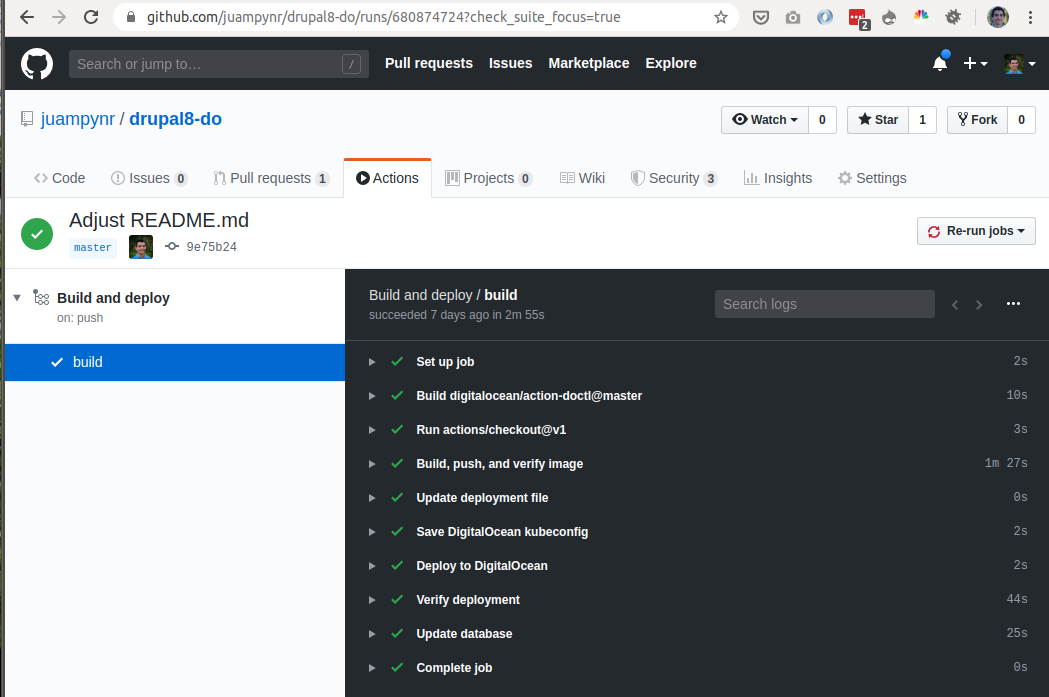
Task: Open the Pocket extension icon
Action: (x=761, y=17)
